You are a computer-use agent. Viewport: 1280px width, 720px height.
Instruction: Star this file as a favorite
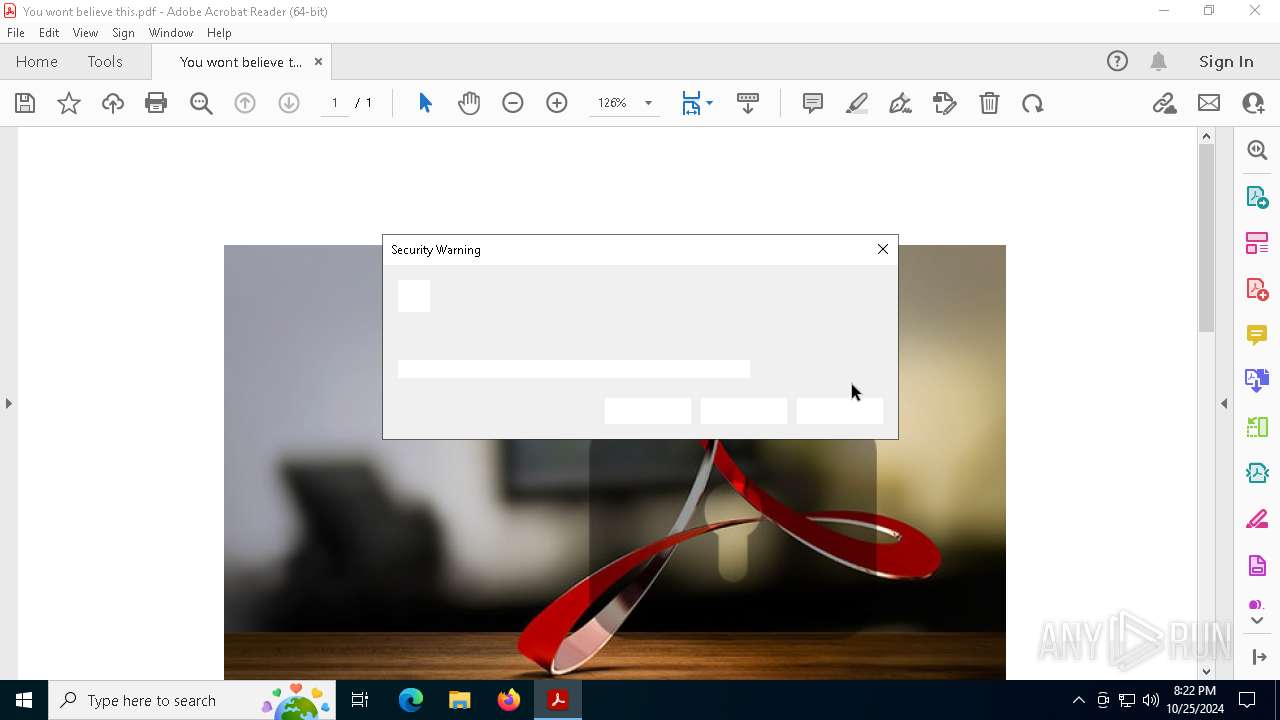[69, 103]
